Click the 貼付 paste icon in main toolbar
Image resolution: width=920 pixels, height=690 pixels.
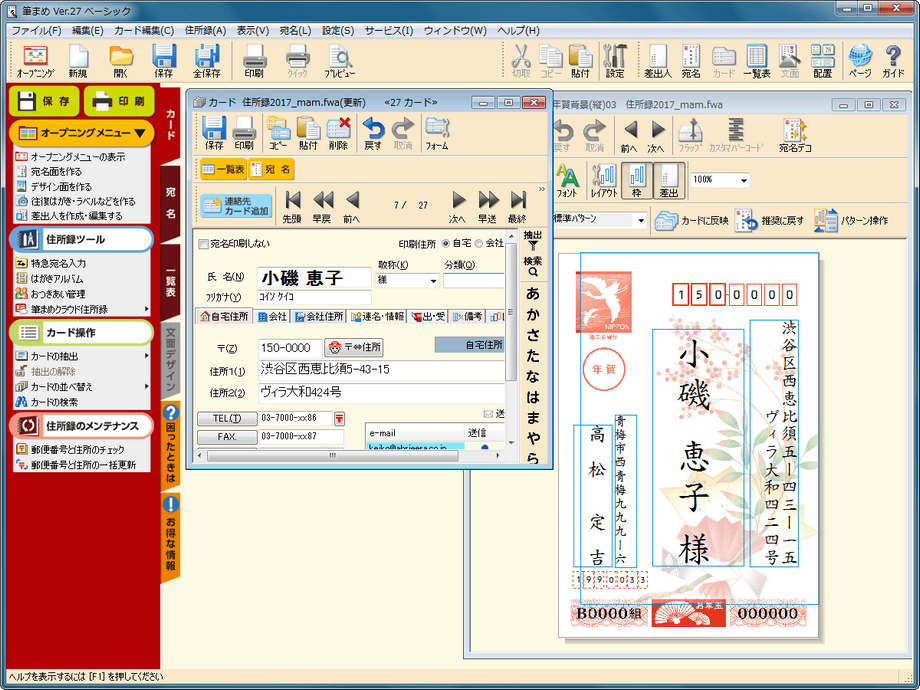tap(580, 62)
